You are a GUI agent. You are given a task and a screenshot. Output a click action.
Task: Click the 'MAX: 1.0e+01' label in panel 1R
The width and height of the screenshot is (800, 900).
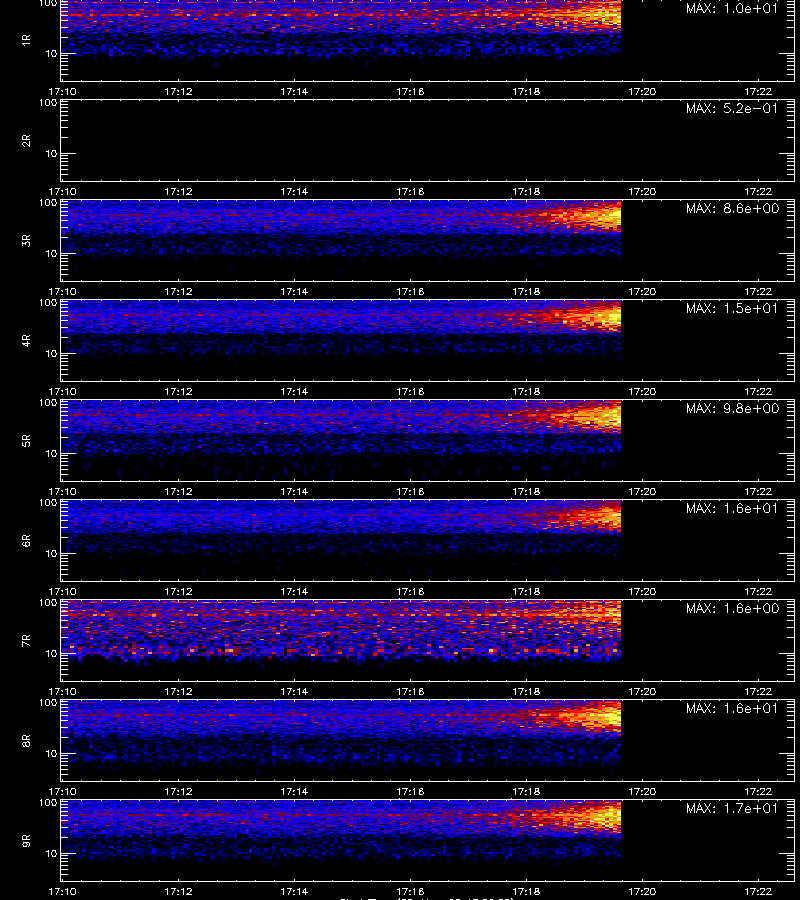tap(732, 8)
